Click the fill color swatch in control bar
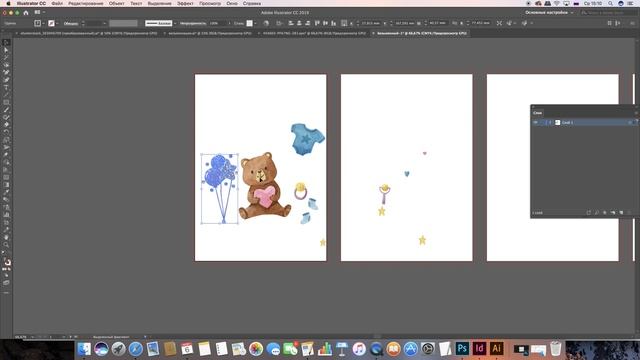640x360 pixels. pos(38,23)
